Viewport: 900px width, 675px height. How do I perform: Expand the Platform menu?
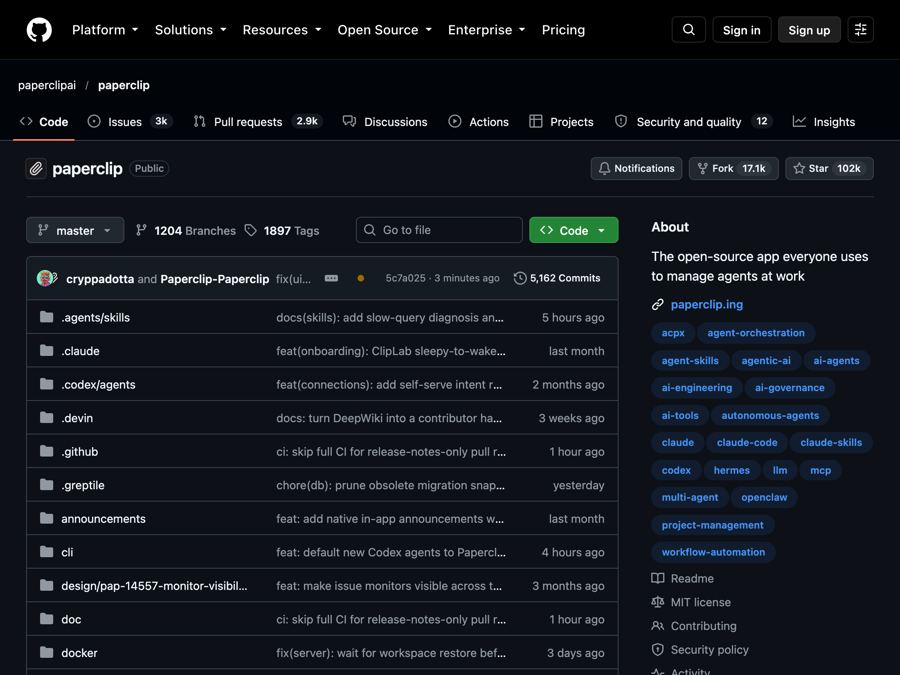105,30
